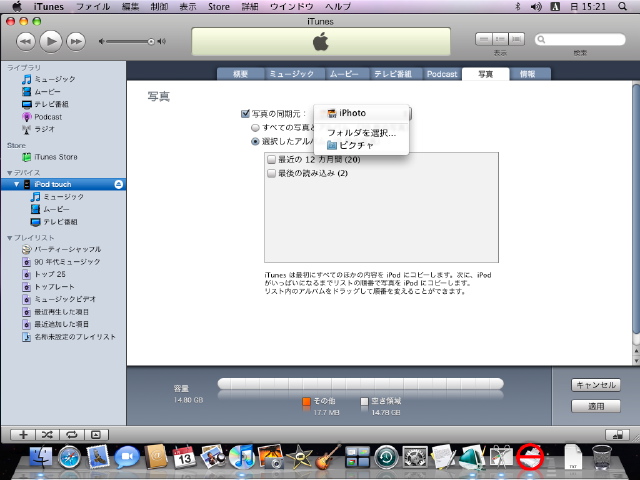Image resolution: width=640 pixels, height=480 pixels.
Task: Select the すべての写真 radio button
Action: point(255,128)
